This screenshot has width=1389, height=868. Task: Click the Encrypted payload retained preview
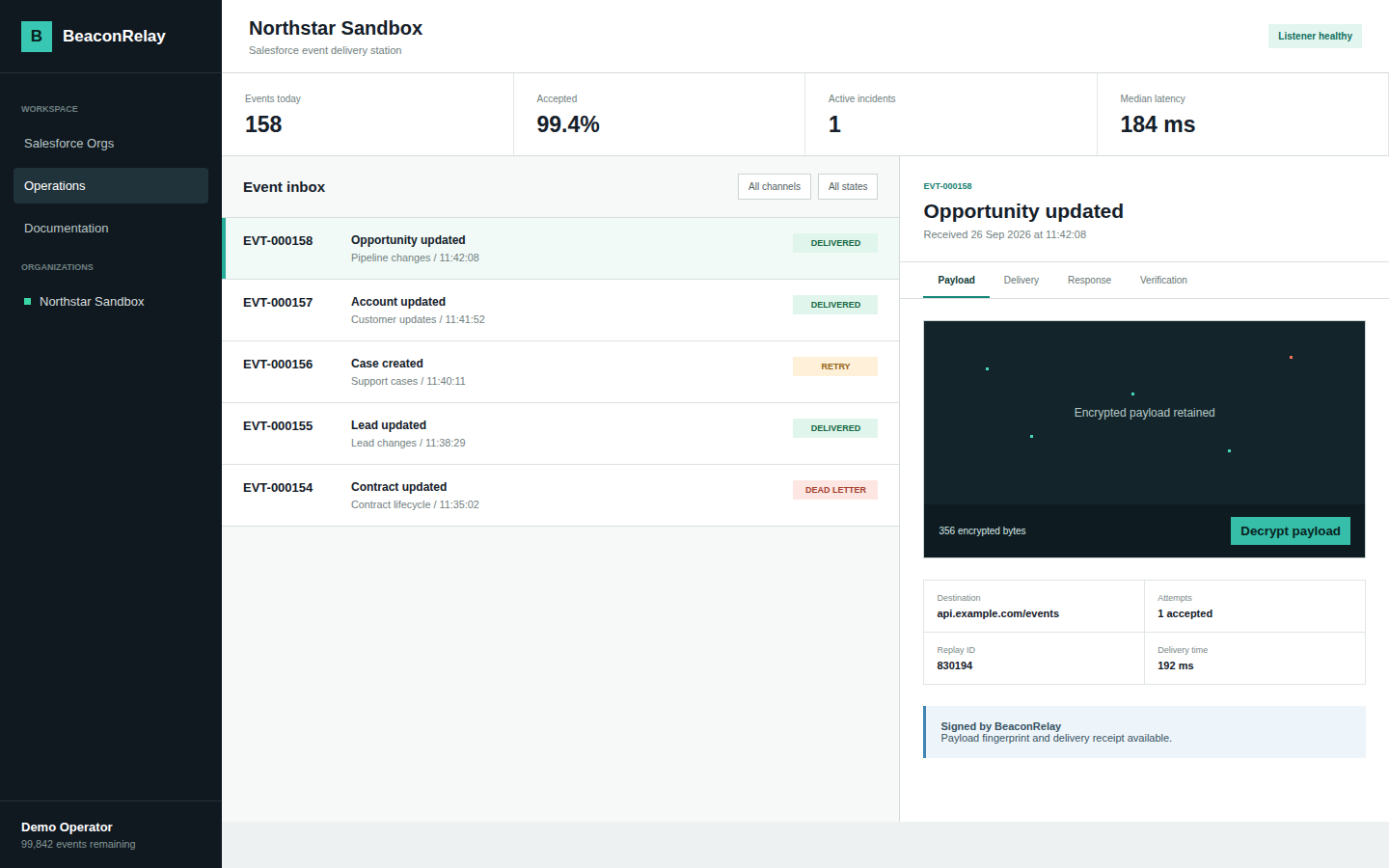1144,413
